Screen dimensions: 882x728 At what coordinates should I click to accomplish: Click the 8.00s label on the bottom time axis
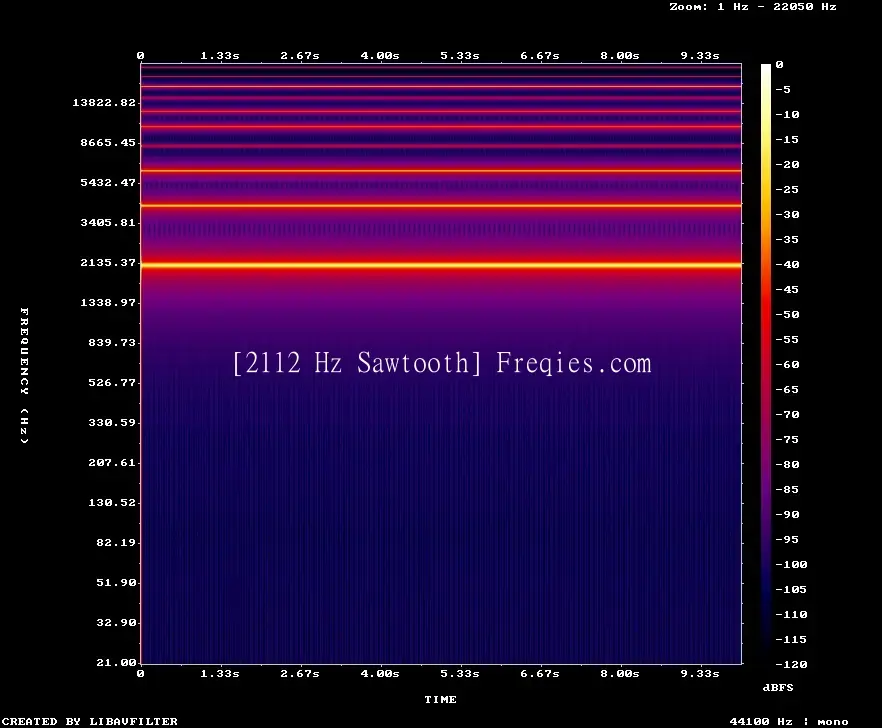pyautogui.click(x=619, y=673)
